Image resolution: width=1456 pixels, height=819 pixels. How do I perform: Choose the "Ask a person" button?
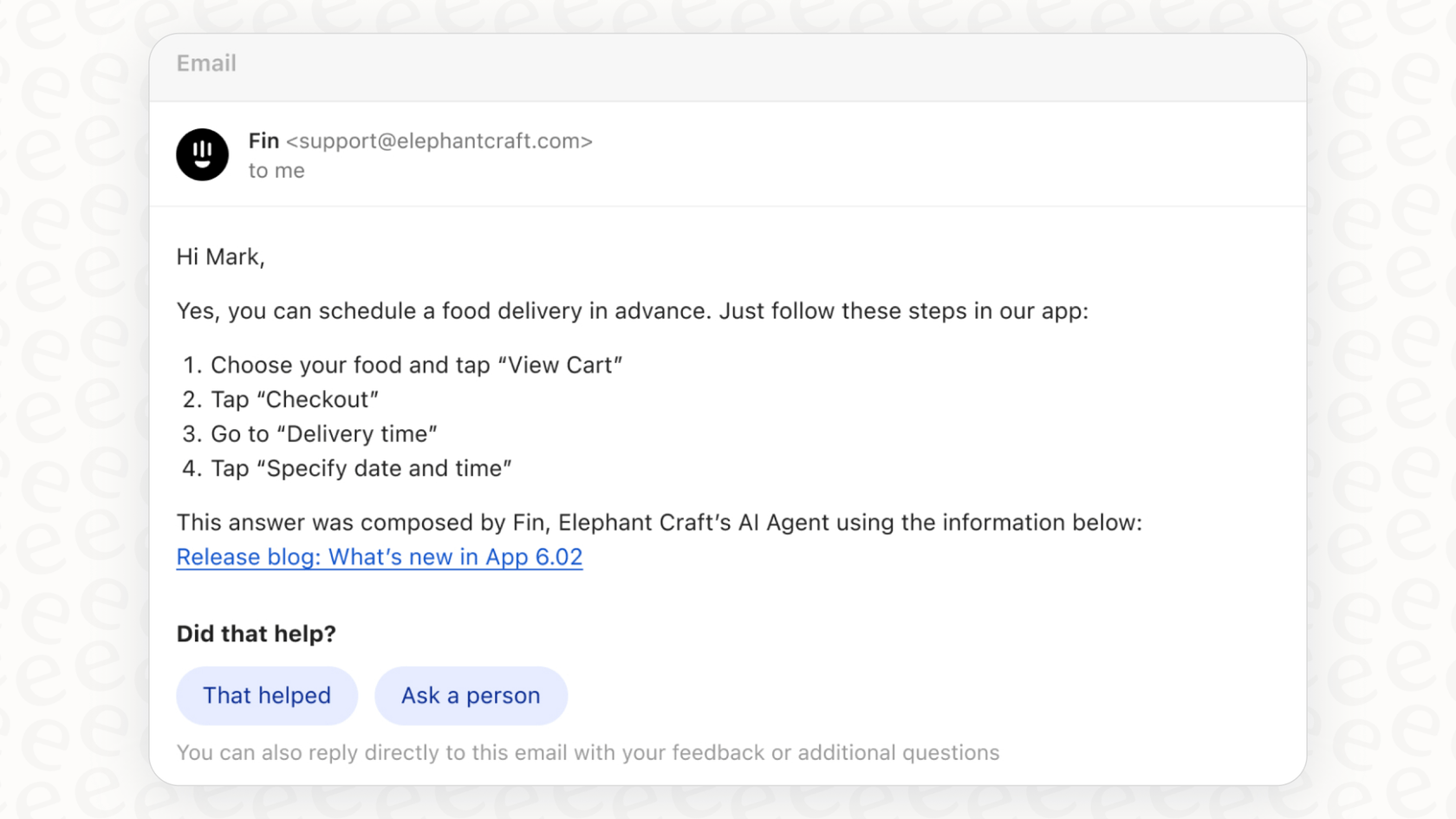[x=471, y=695]
